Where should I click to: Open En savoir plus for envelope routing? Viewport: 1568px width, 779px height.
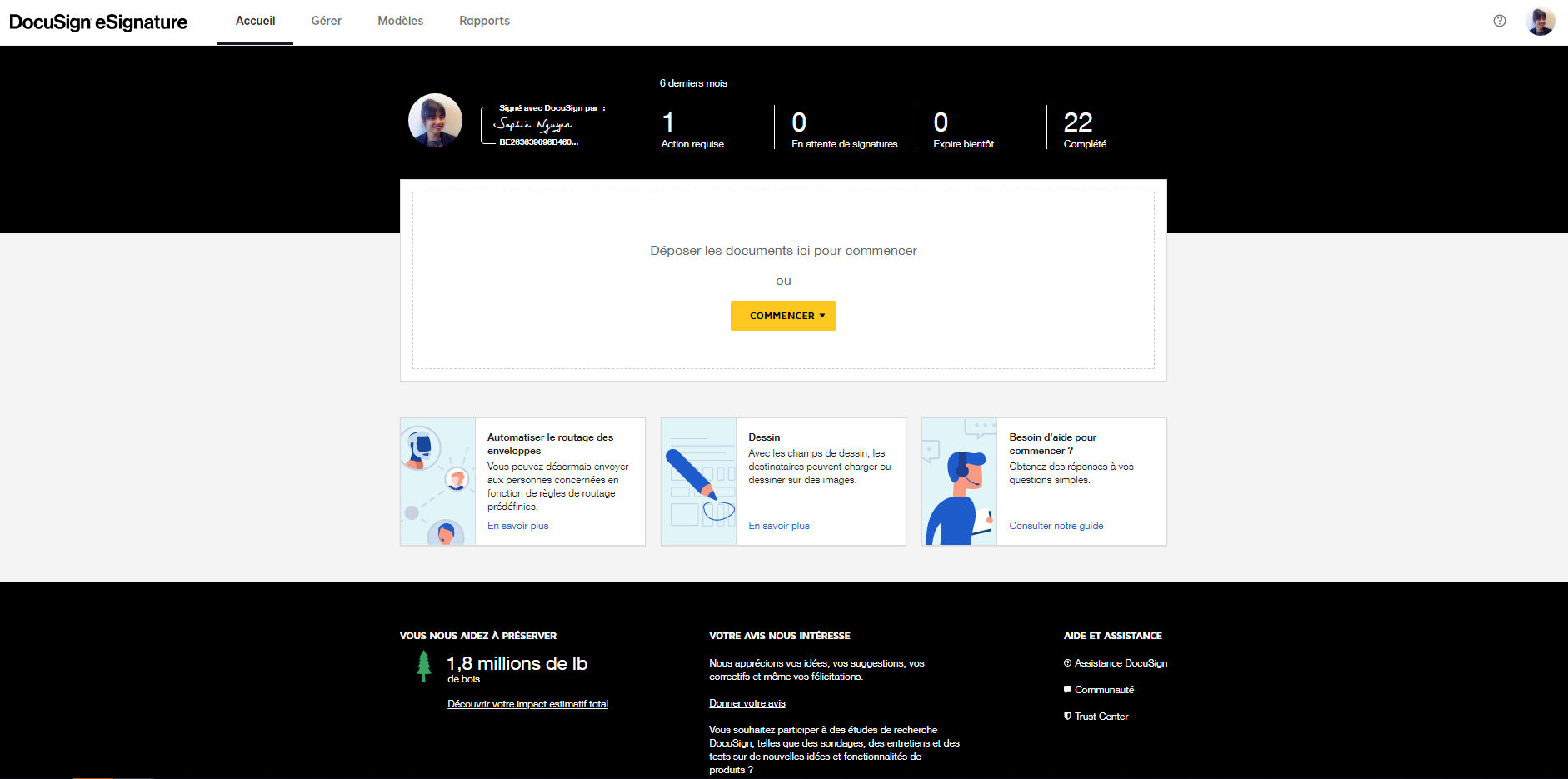518,526
